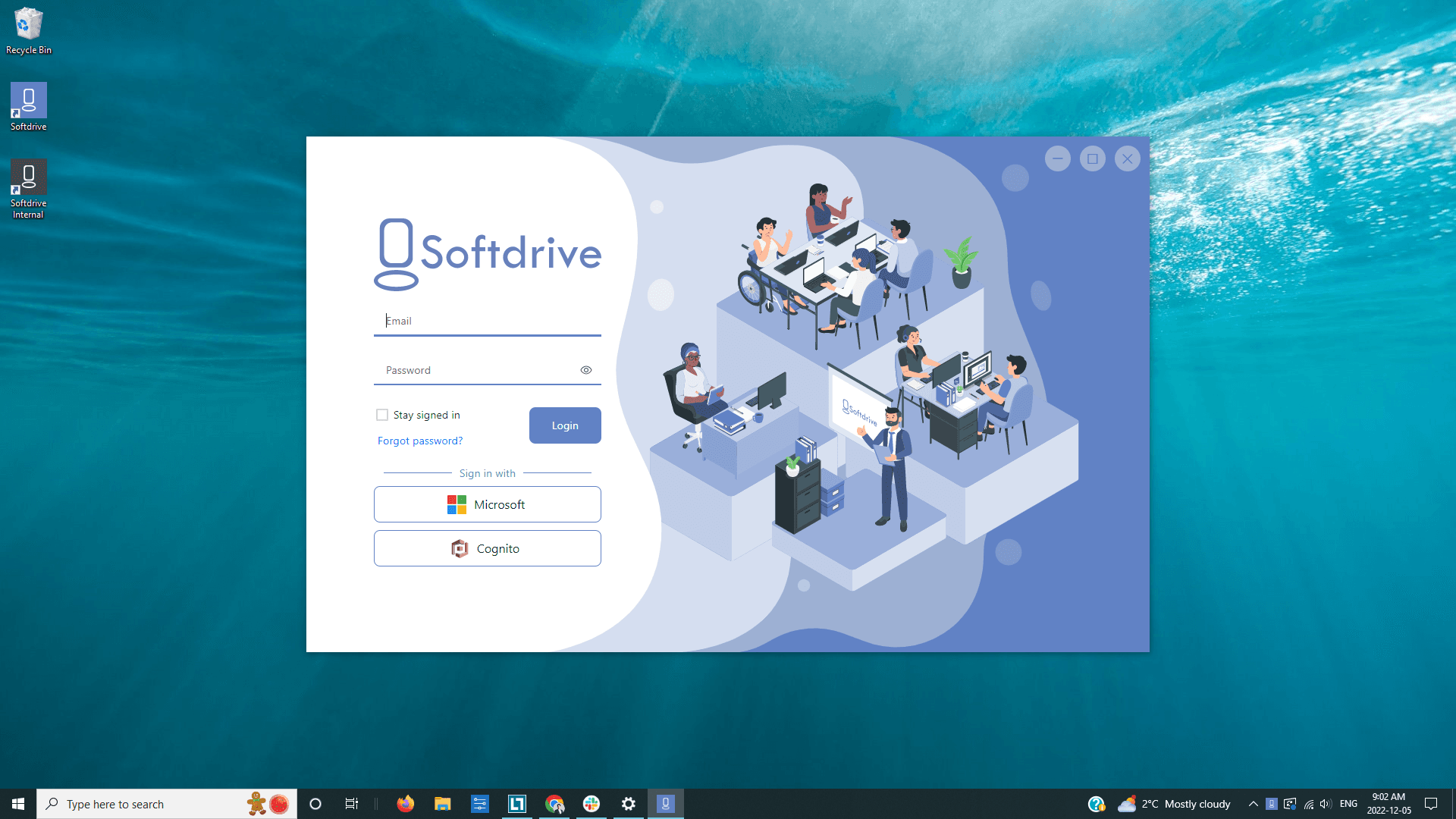The image size is (1456, 819).
Task: Launch Firefox from the taskbar
Action: tap(406, 803)
